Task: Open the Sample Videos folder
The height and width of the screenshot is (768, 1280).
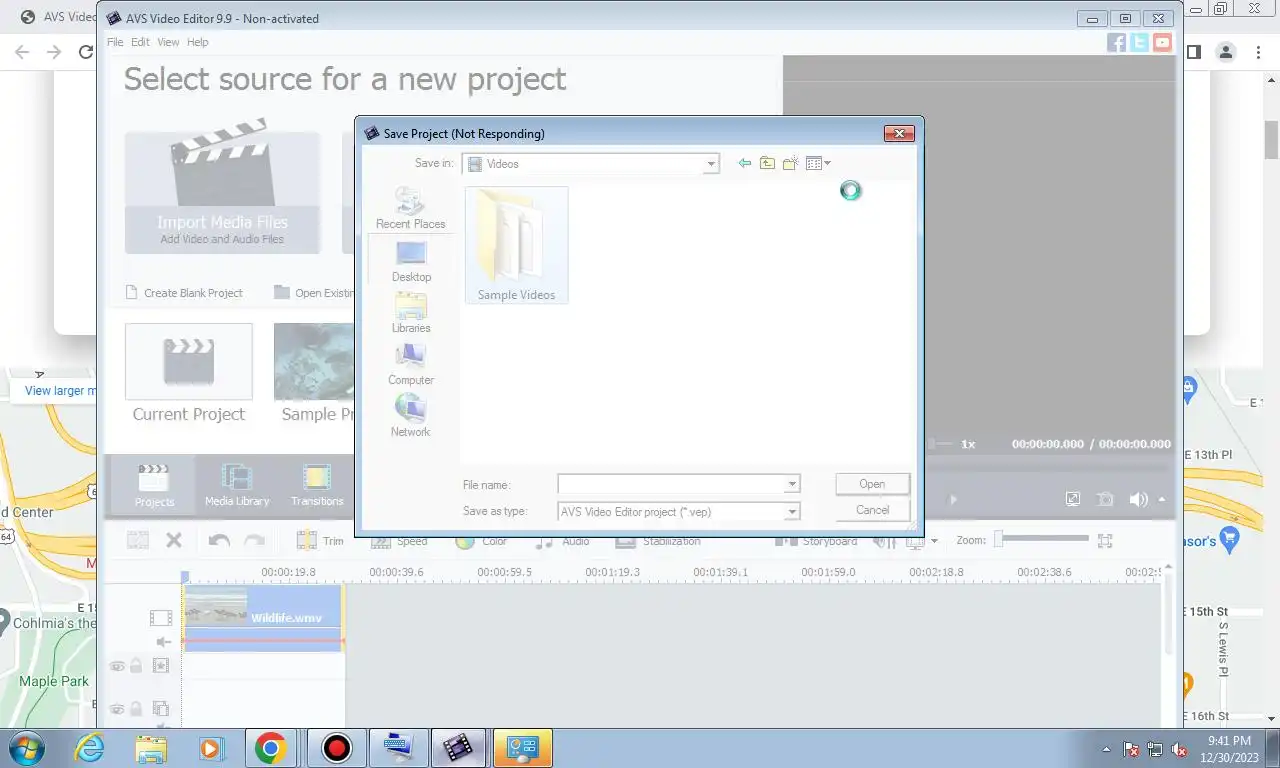Action: 516,245
